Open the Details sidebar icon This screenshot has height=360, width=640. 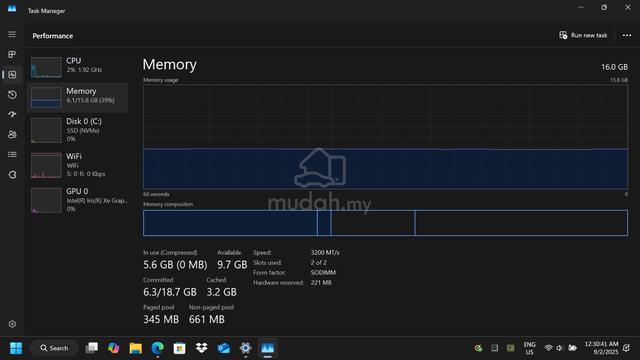(x=12, y=155)
